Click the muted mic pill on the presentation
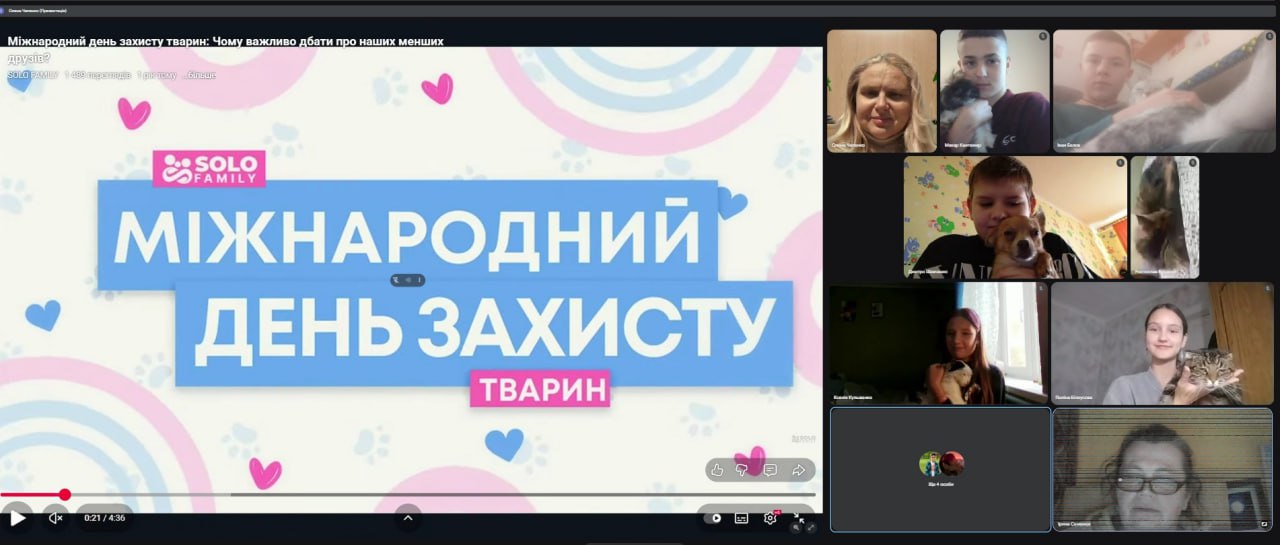This screenshot has width=1280, height=545. click(407, 280)
